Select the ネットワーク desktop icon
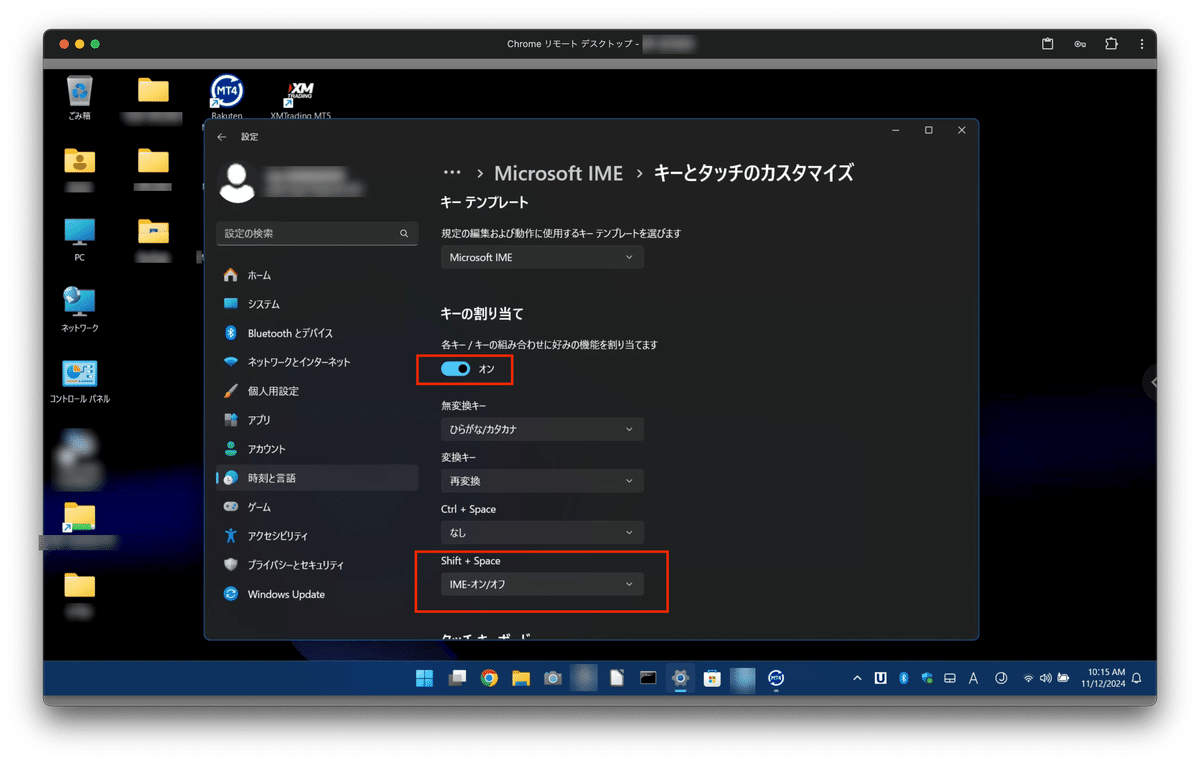 click(80, 310)
